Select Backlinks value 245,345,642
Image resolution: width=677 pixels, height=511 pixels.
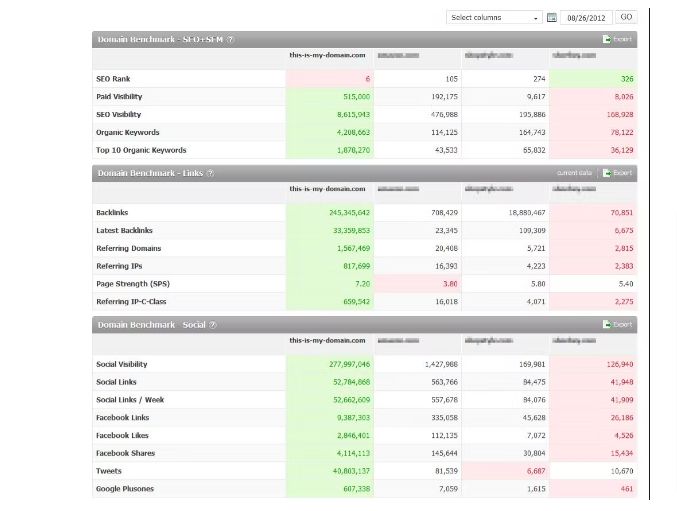pos(350,213)
